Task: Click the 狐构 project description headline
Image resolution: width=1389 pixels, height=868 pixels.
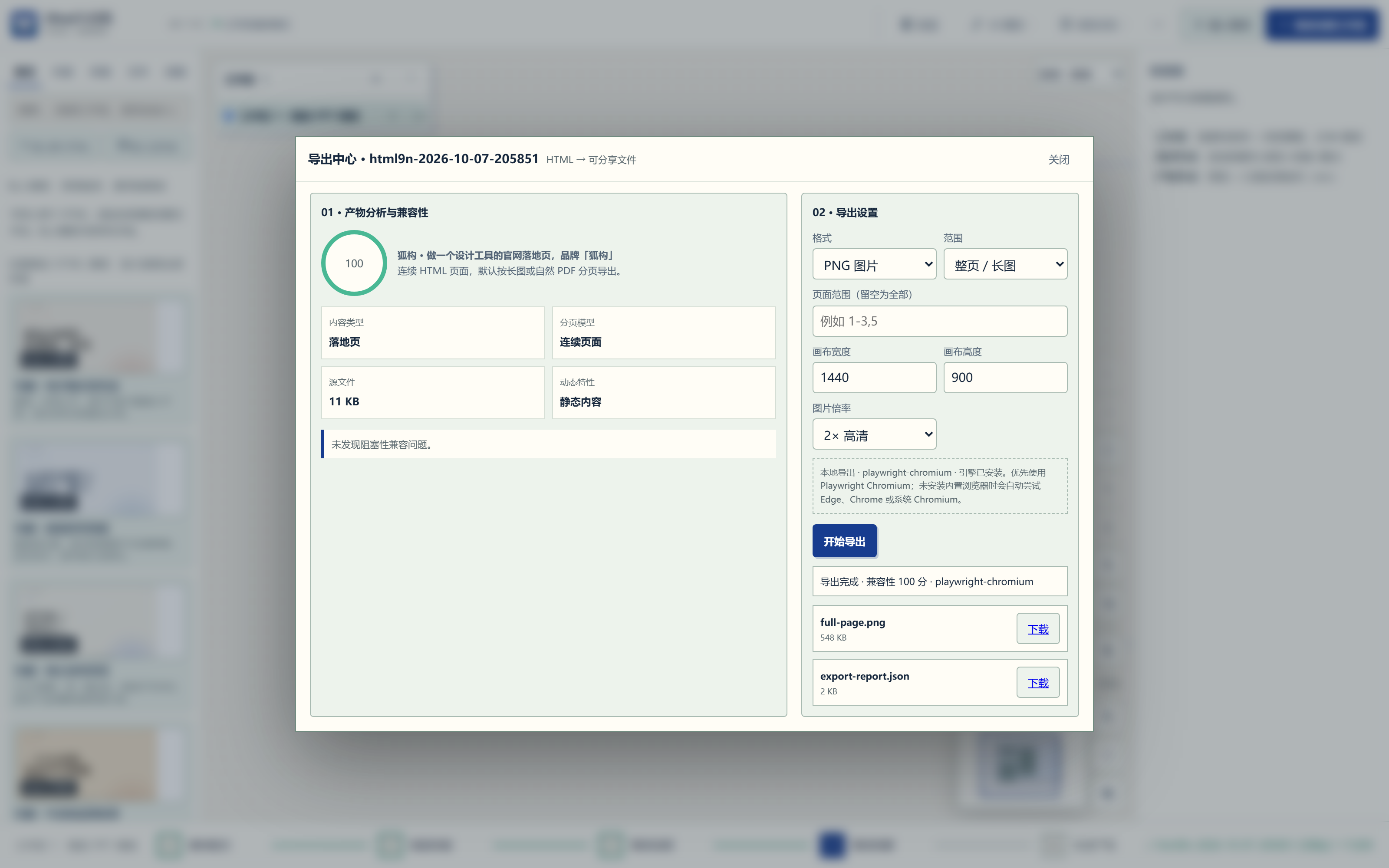Action: (x=506, y=256)
